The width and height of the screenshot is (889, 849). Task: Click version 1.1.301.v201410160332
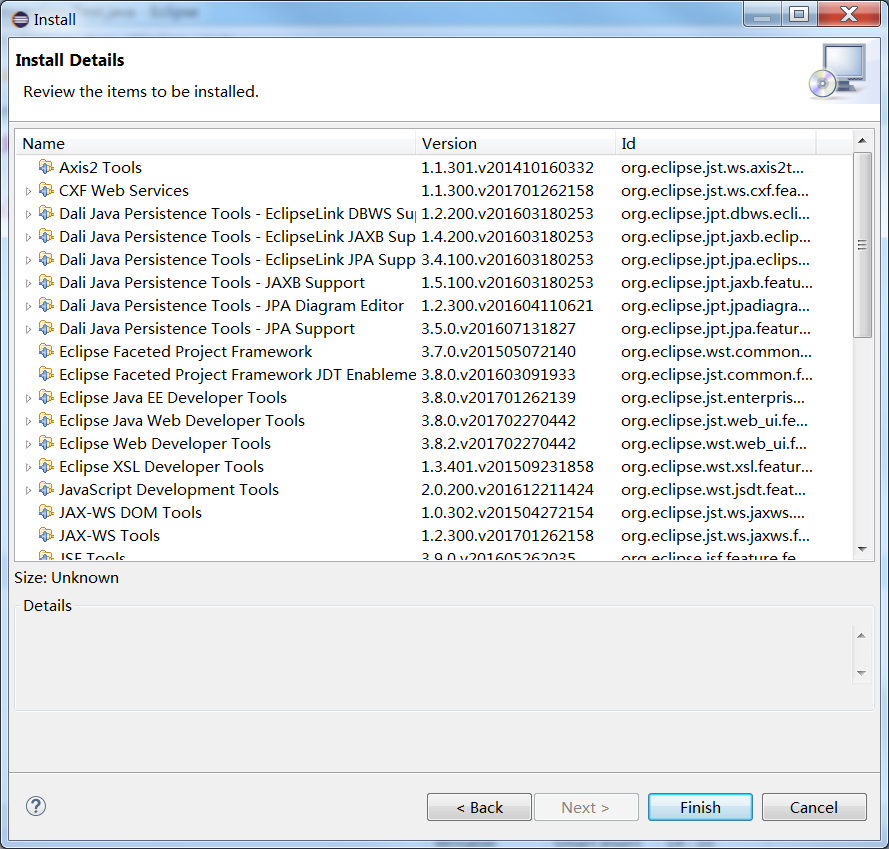(507, 167)
